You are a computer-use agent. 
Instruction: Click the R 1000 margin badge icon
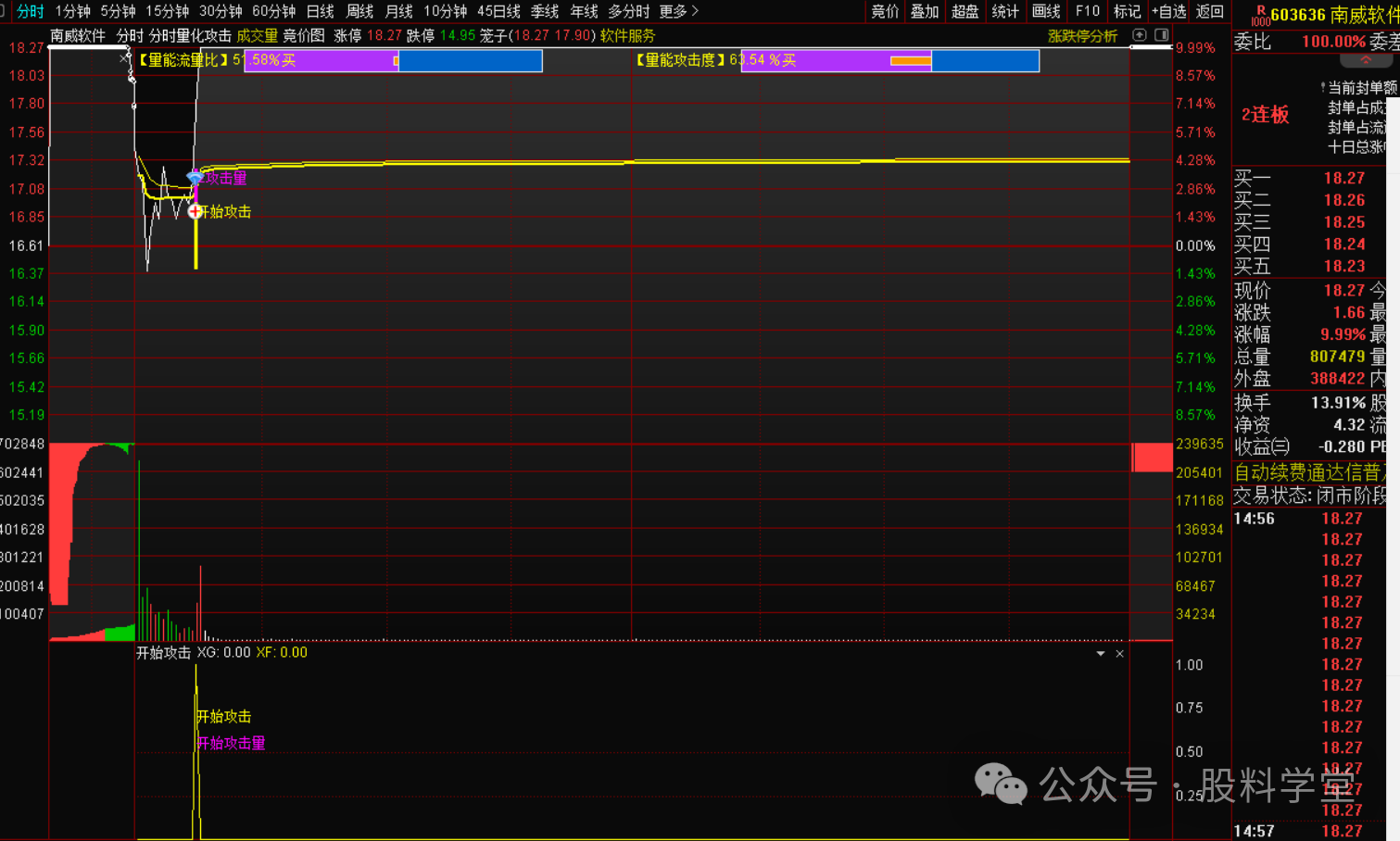point(1260,15)
